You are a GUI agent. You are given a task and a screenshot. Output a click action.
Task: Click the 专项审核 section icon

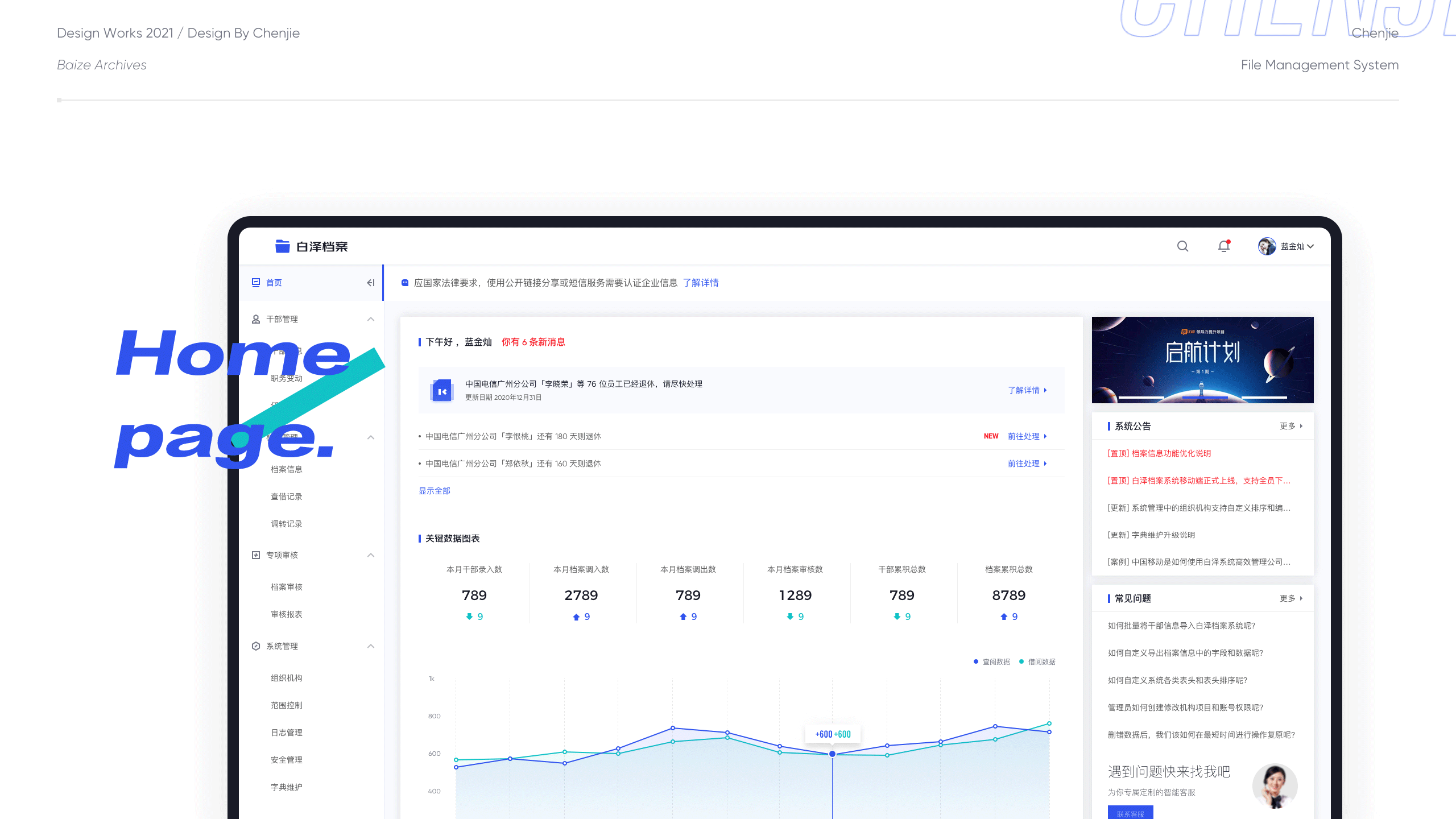click(x=256, y=555)
